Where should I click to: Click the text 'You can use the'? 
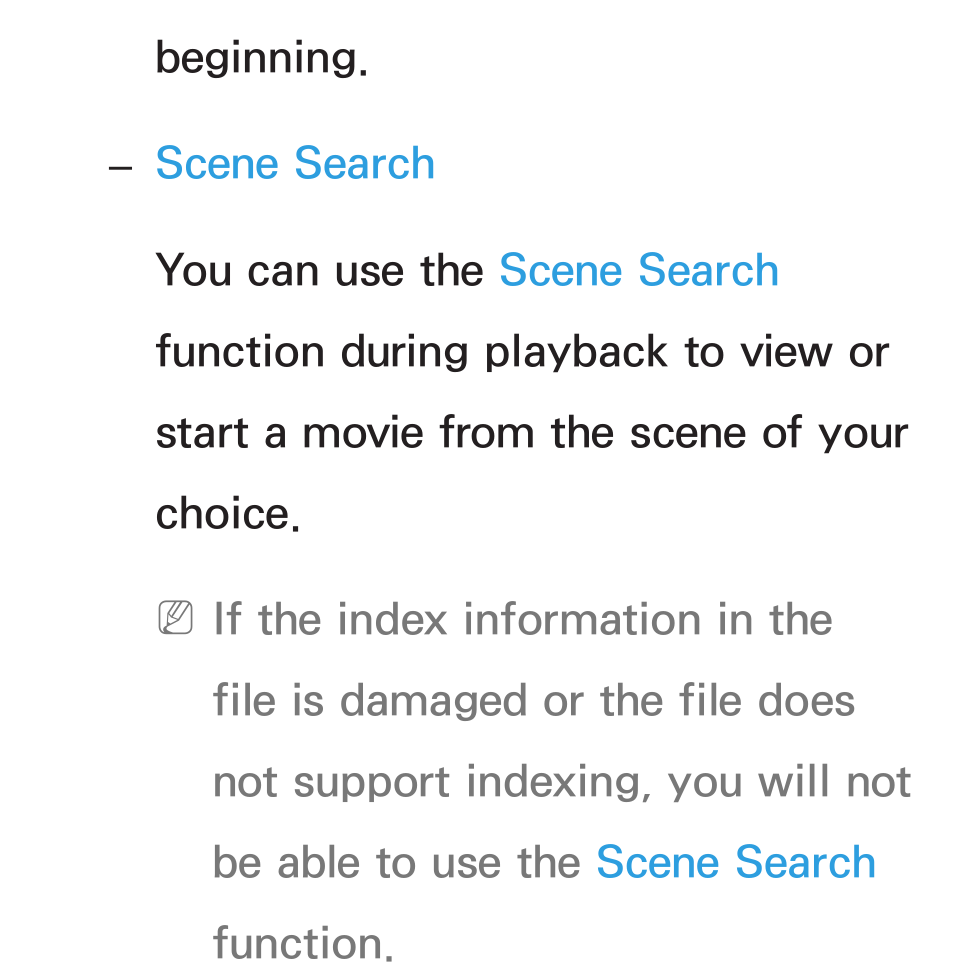320,270
